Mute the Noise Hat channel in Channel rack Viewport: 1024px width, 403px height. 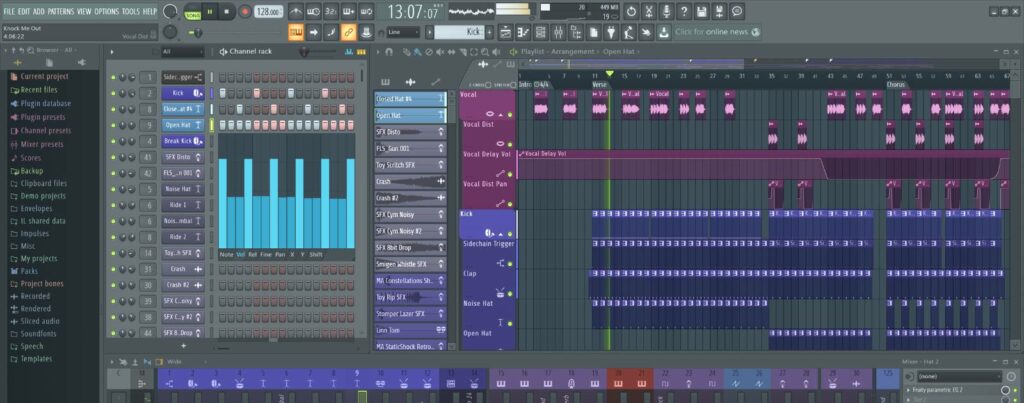[x=113, y=189]
